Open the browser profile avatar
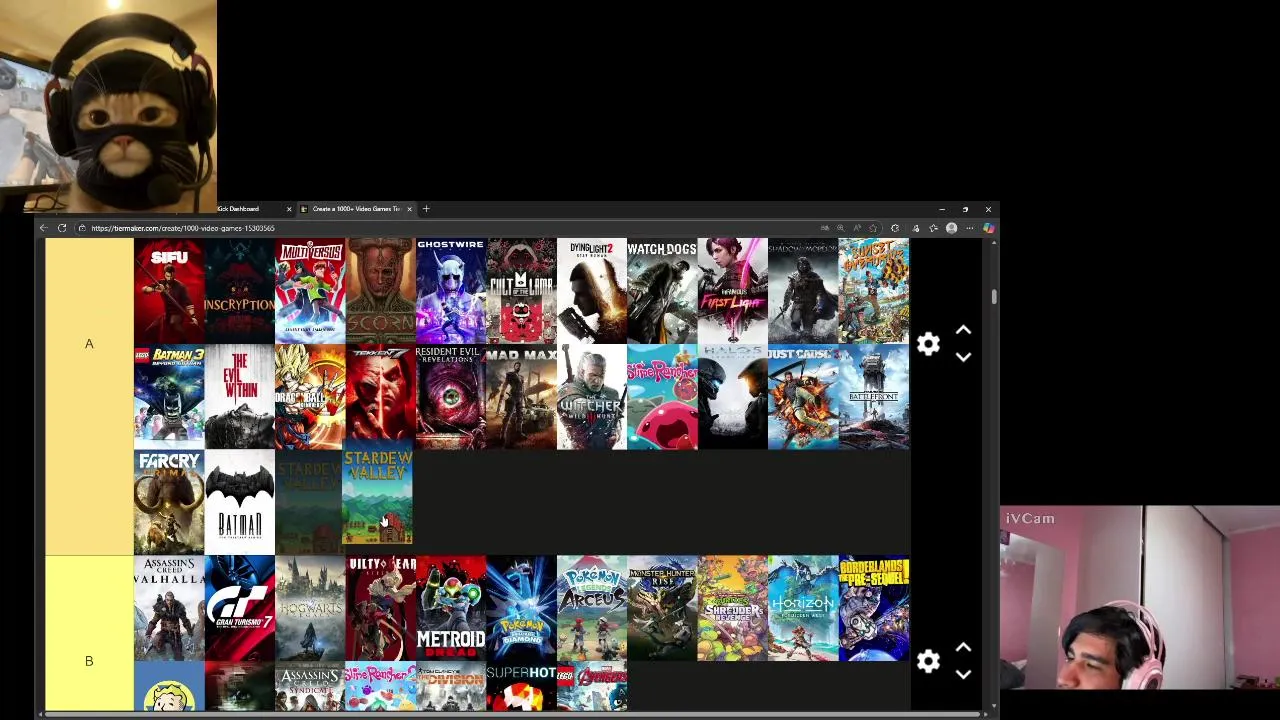The width and height of the screenshot is (1280, 720). [x=951, y=228]
